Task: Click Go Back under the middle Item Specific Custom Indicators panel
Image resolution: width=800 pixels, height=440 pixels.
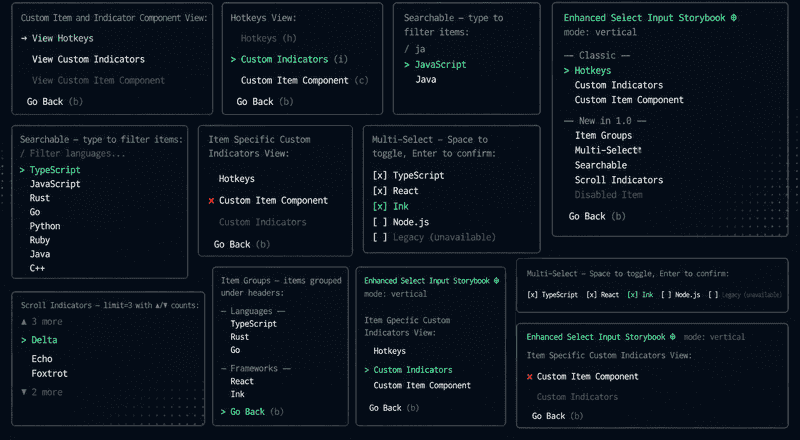Action: pyautogui.click(x=242, y=245)
